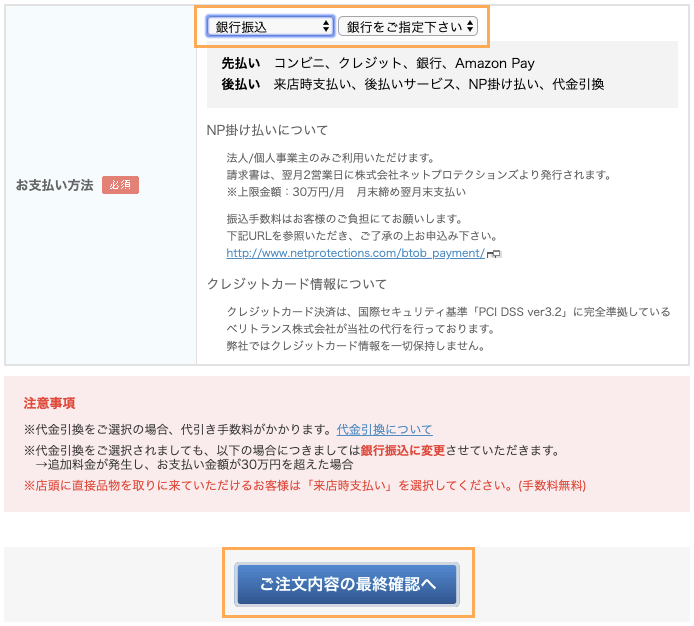Click the ご注文内容の最終確認へ button
Screen dimensions: 694x626
tap(347, 584)
